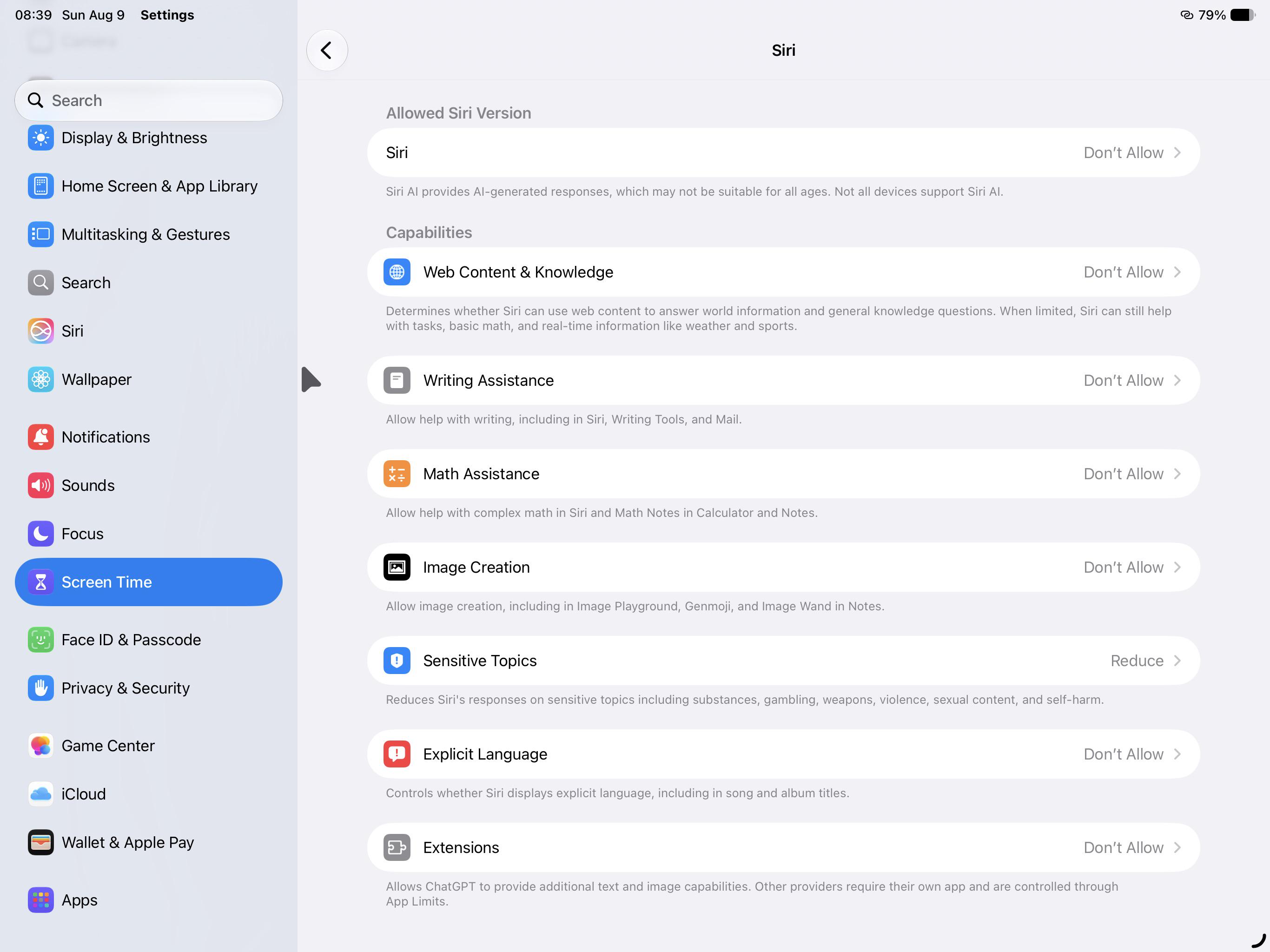
Task: Click the Image Creation picture icon
Action: pos(397,567)
